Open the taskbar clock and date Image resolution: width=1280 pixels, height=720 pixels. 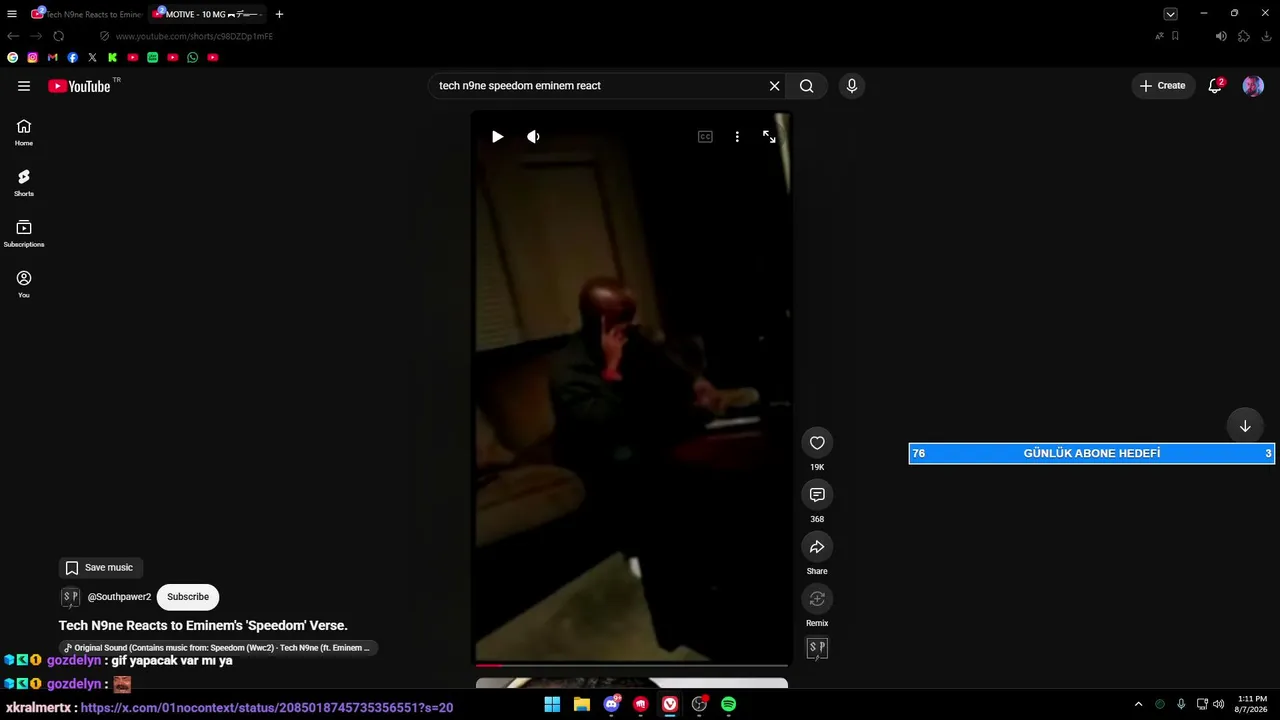pyautogui.click(x=1252, y=705)
